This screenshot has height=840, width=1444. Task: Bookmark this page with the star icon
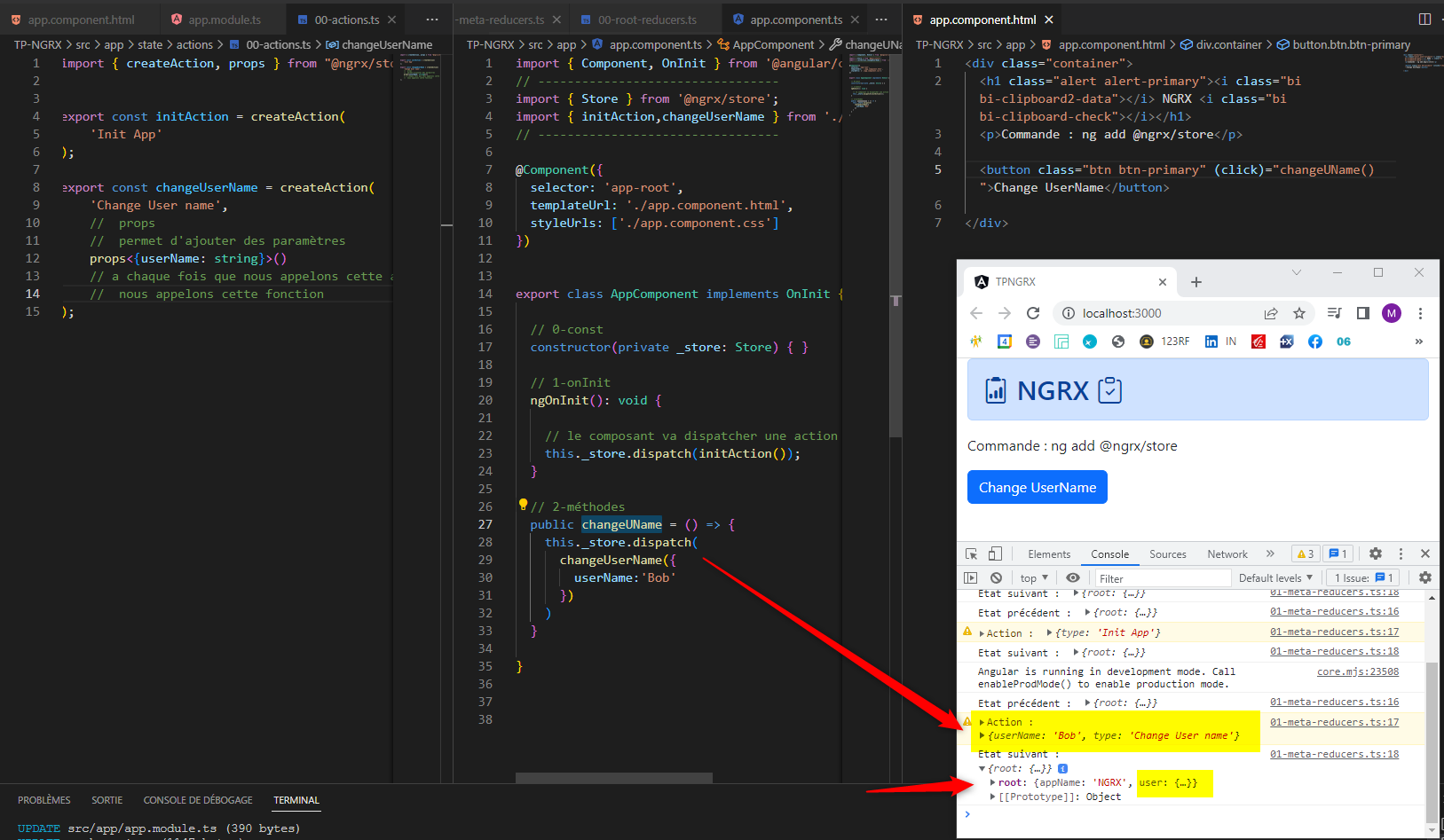[1299, 313]
